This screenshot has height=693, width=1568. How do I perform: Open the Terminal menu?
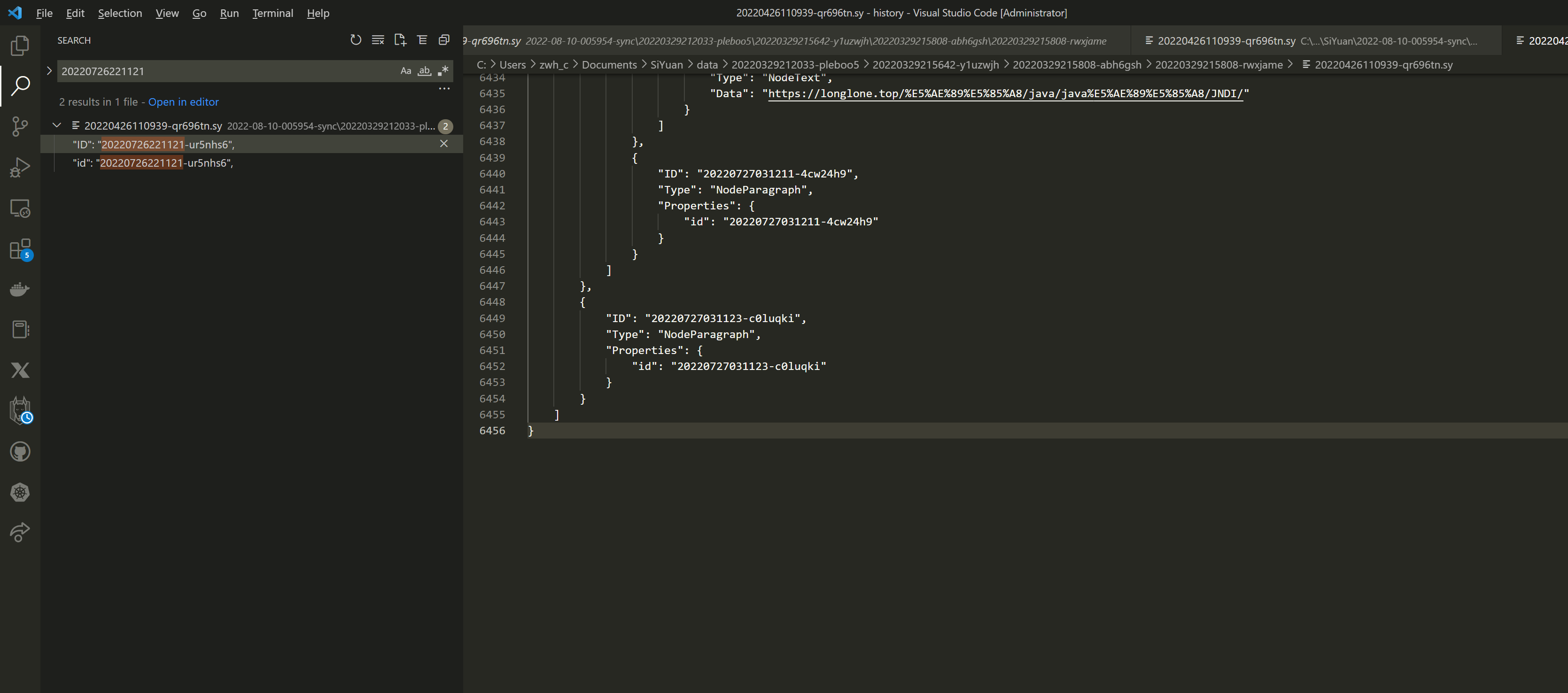tap(272, 13)
